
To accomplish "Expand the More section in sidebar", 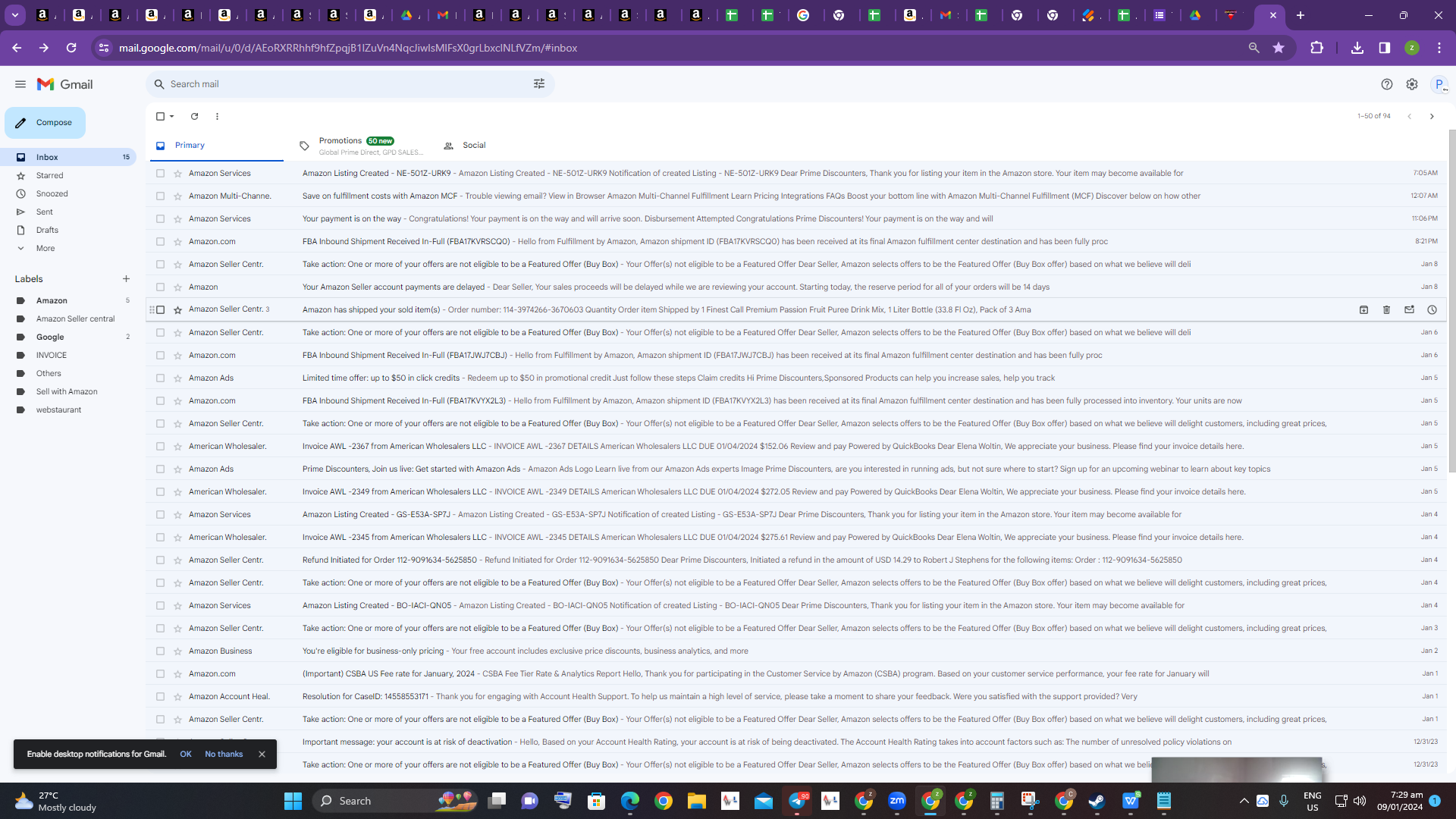I will (68, 248).
